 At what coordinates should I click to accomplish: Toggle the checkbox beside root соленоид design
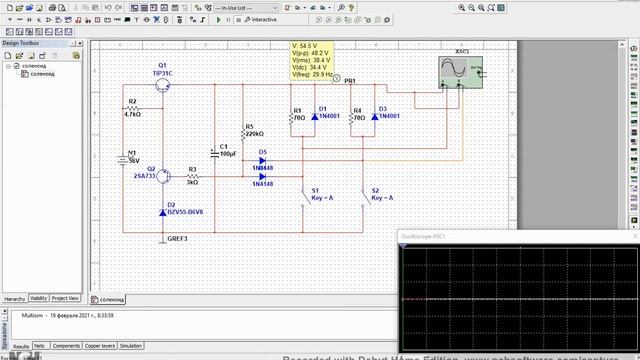click(x=16, y=66)
